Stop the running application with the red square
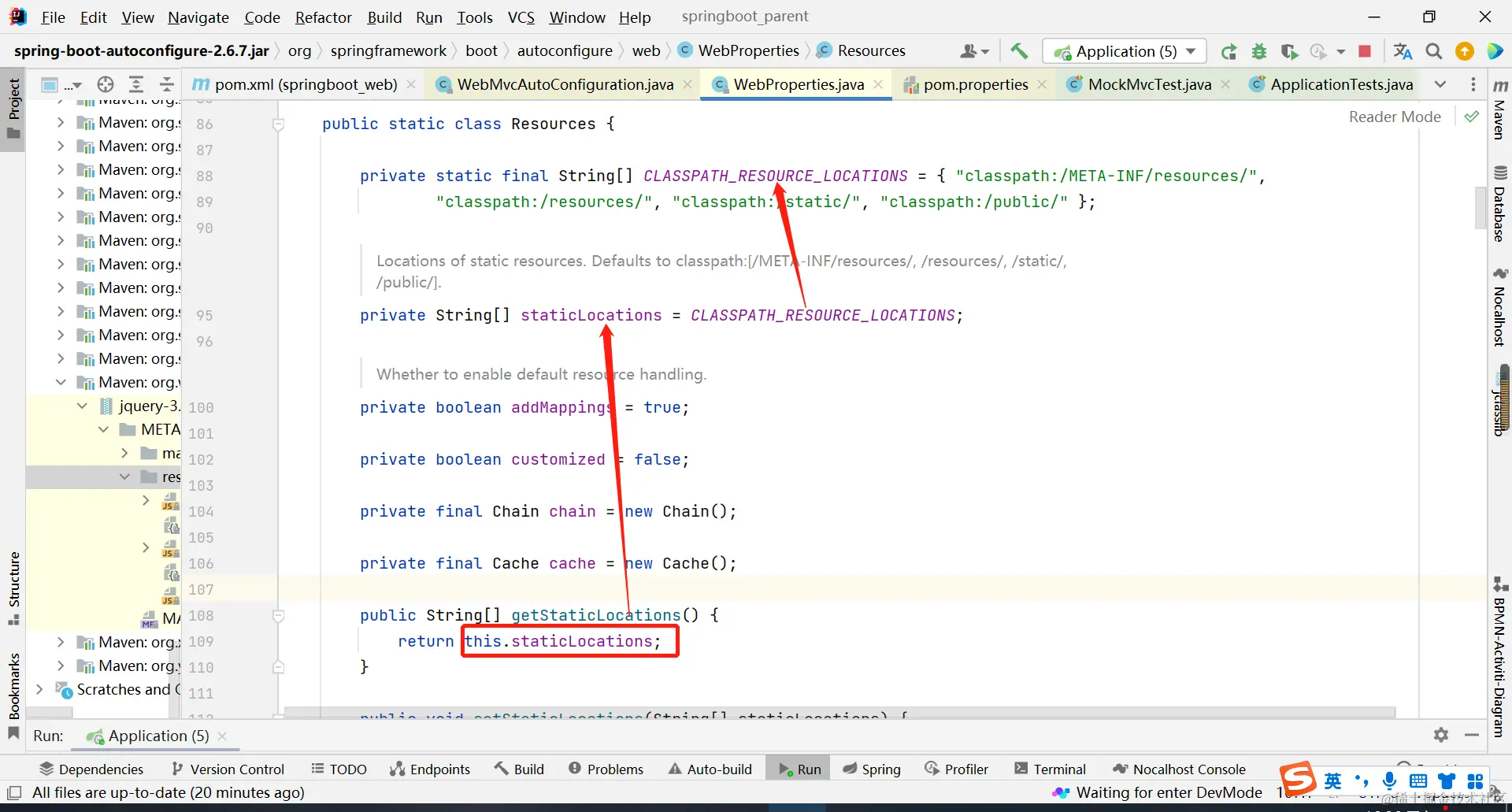Screen dimensions: 1512x812 tap(1365, 52)
